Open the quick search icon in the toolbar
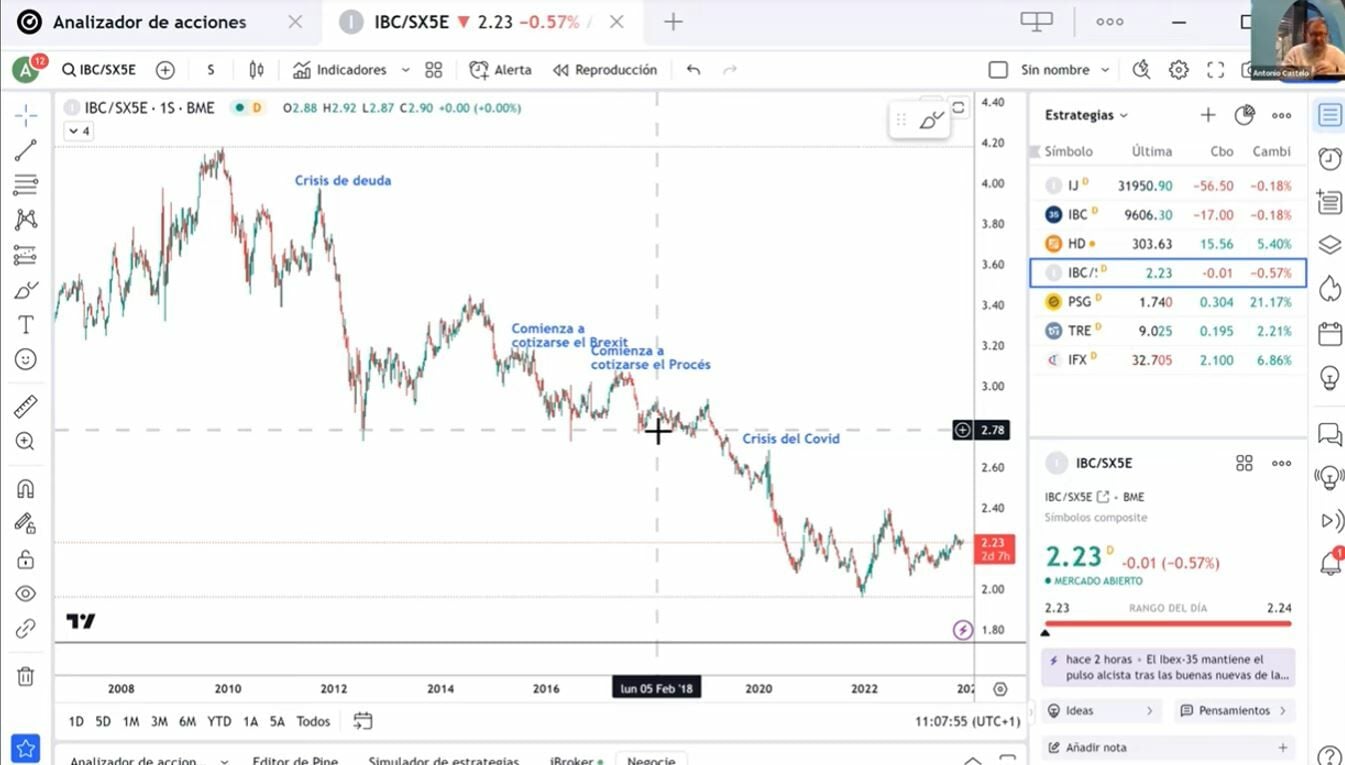Image resolution: width=1345 pixels, height=765 pixels. pos(1141,70)
